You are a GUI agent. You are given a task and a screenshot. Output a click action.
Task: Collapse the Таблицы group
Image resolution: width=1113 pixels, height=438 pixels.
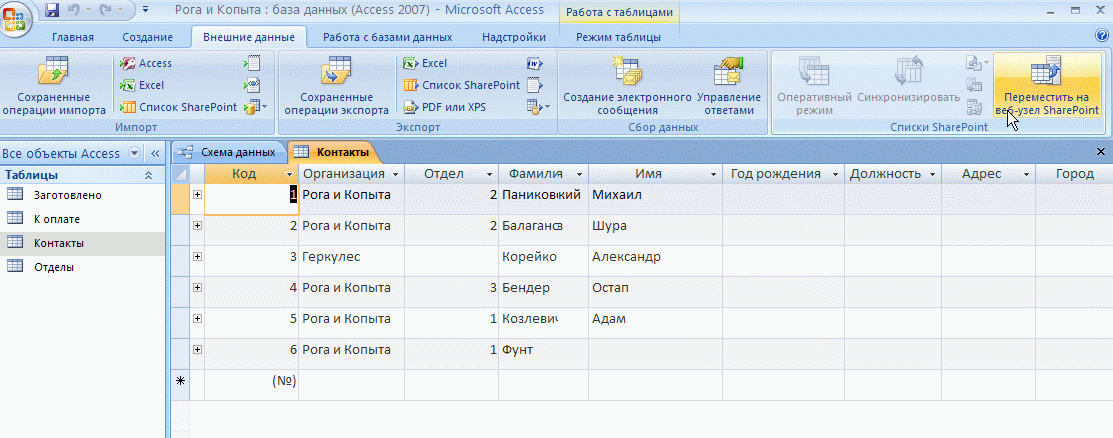(148, 175)
